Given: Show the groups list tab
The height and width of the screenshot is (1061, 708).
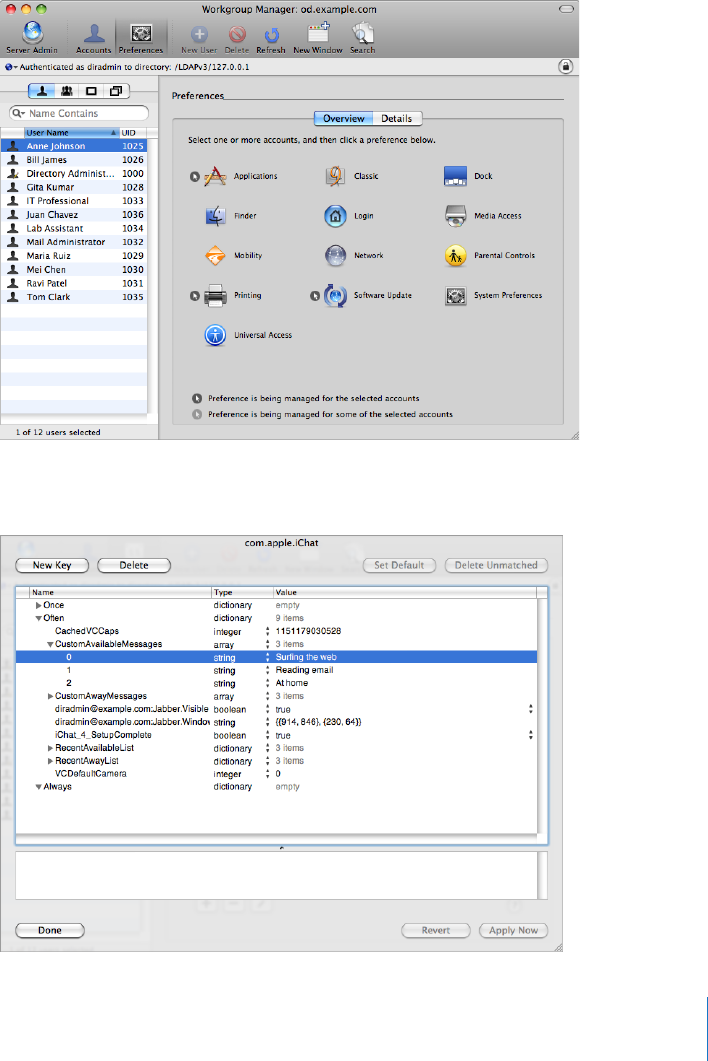Looking at the screenshot, I should 66,91.
